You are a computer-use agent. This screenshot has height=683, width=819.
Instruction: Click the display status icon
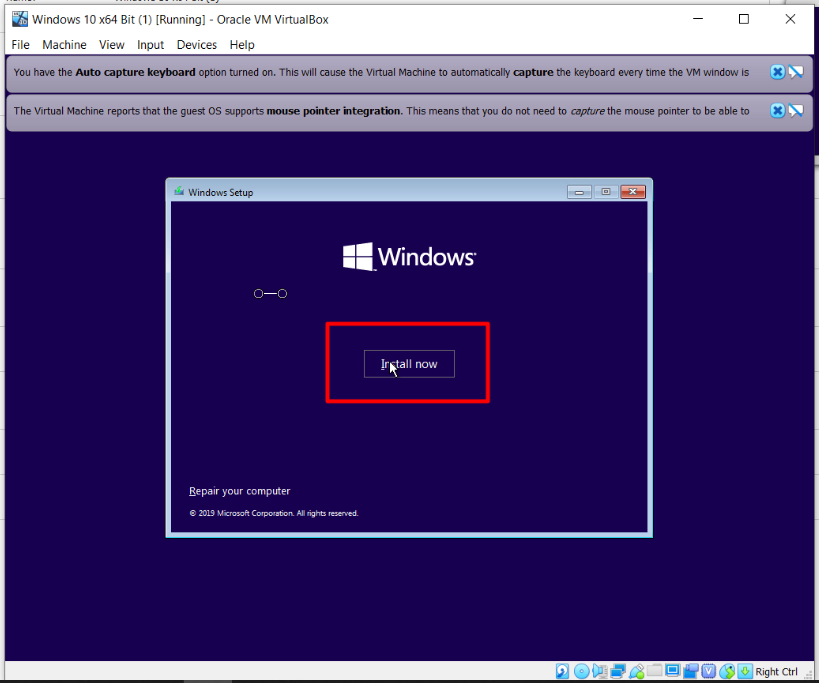click(x=673, y=670)
